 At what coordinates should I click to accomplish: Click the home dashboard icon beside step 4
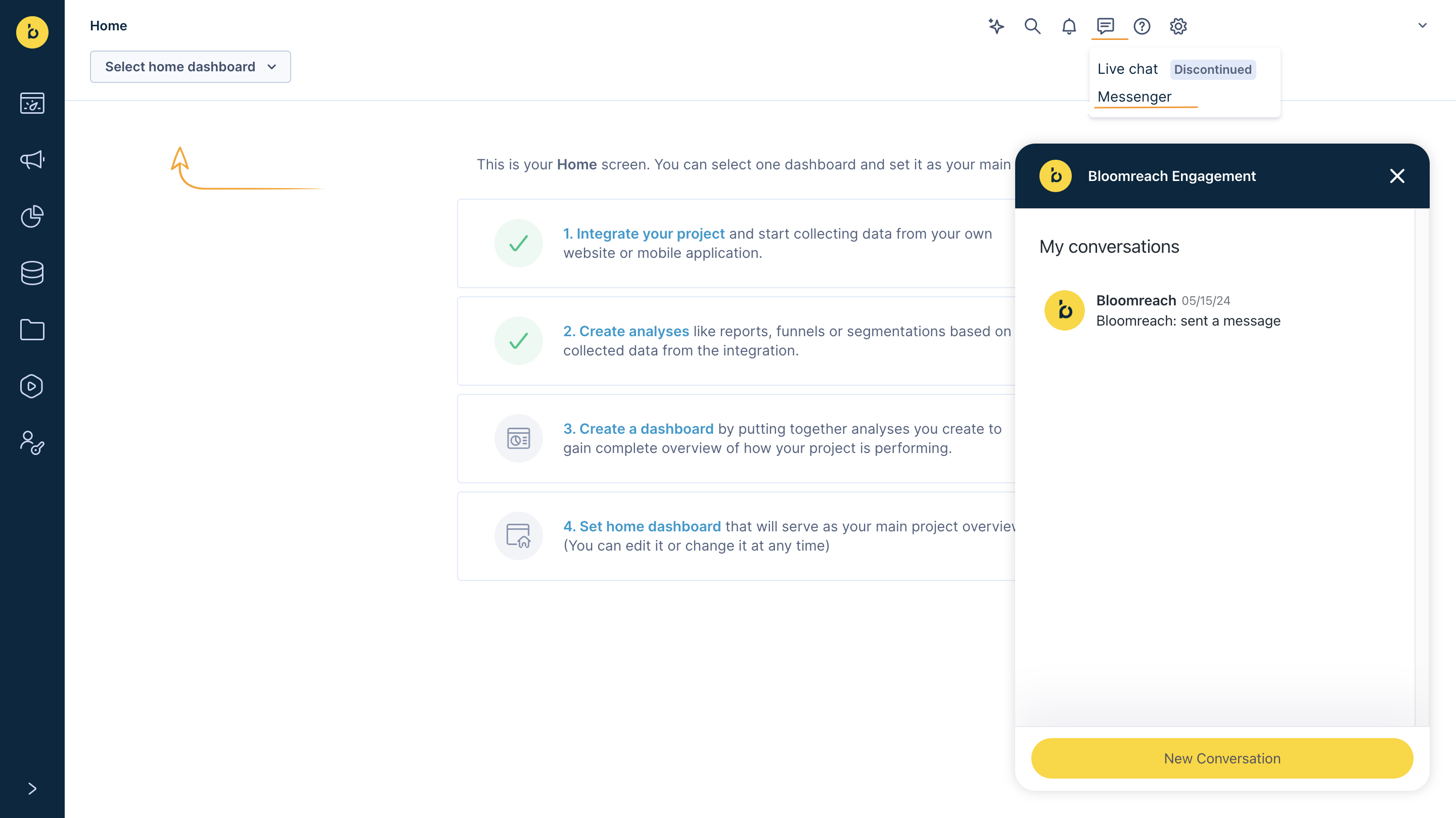(518, 536)
